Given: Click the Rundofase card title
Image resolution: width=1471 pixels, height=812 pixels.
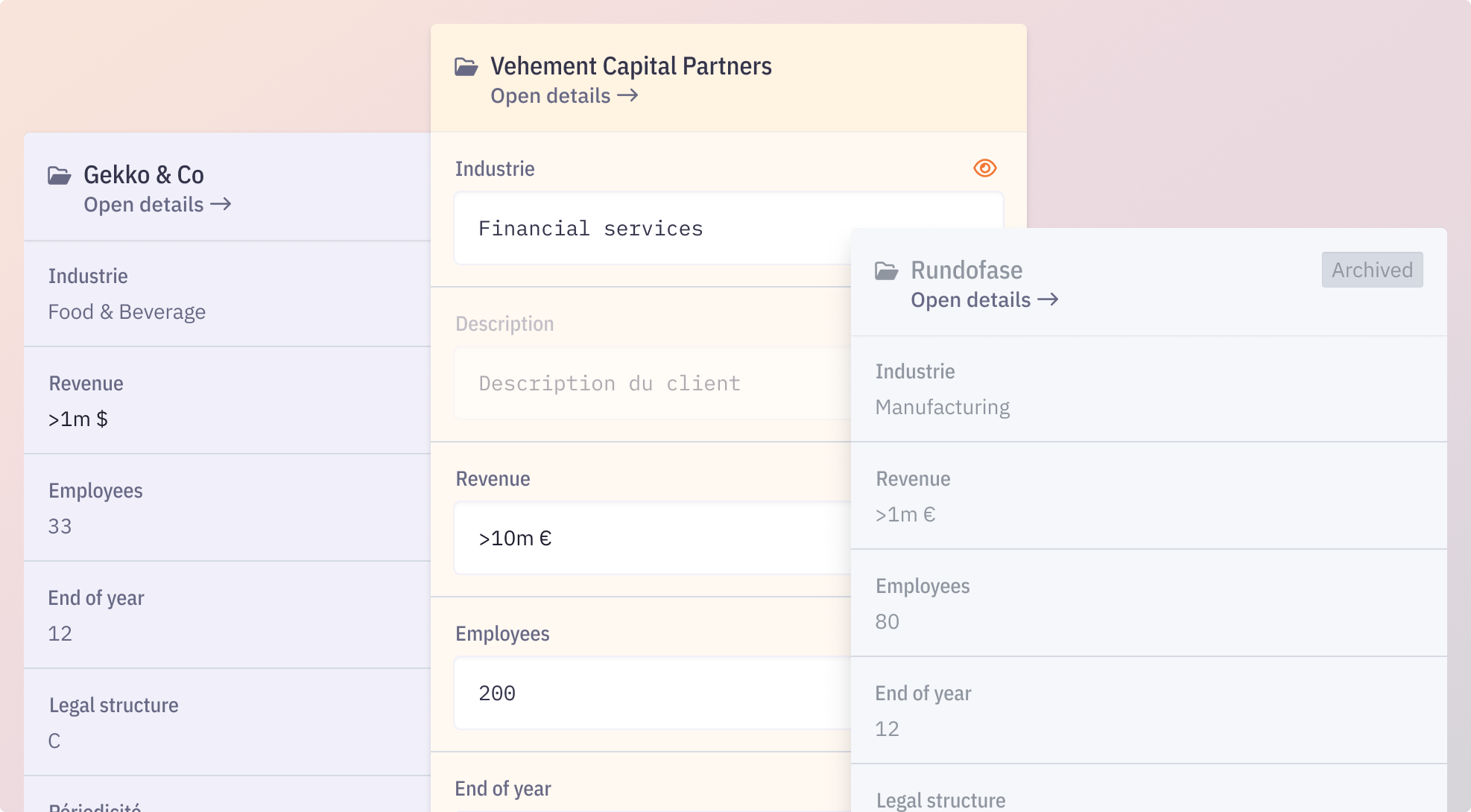Looking at the screenshot, I should click(967, 270).
